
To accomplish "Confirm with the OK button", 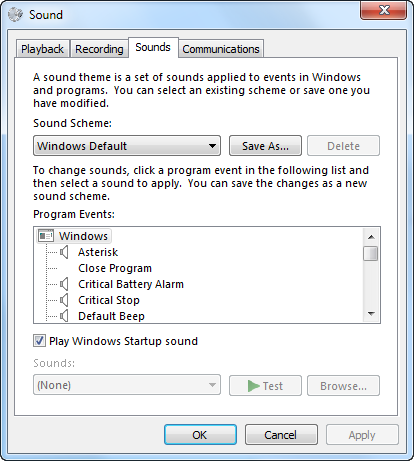I will 200,435.
